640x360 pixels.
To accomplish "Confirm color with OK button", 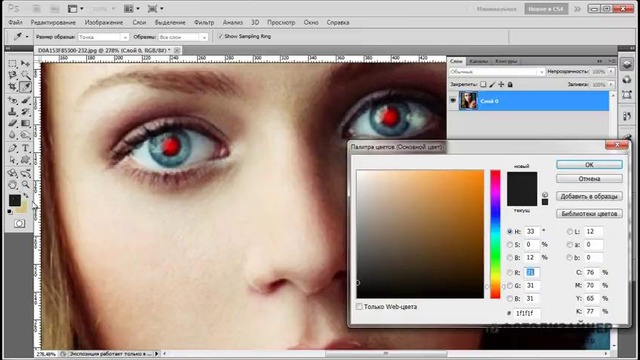I will pyautogui.click(x=589, y=164).
